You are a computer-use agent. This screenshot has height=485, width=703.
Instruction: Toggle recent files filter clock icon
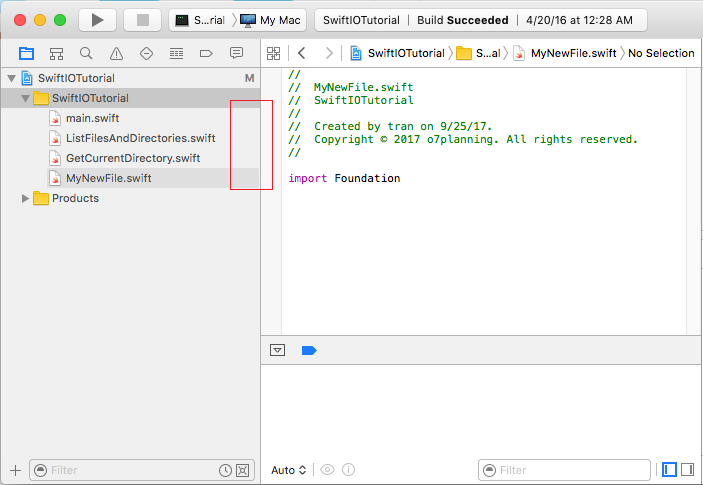click(225, 470)
